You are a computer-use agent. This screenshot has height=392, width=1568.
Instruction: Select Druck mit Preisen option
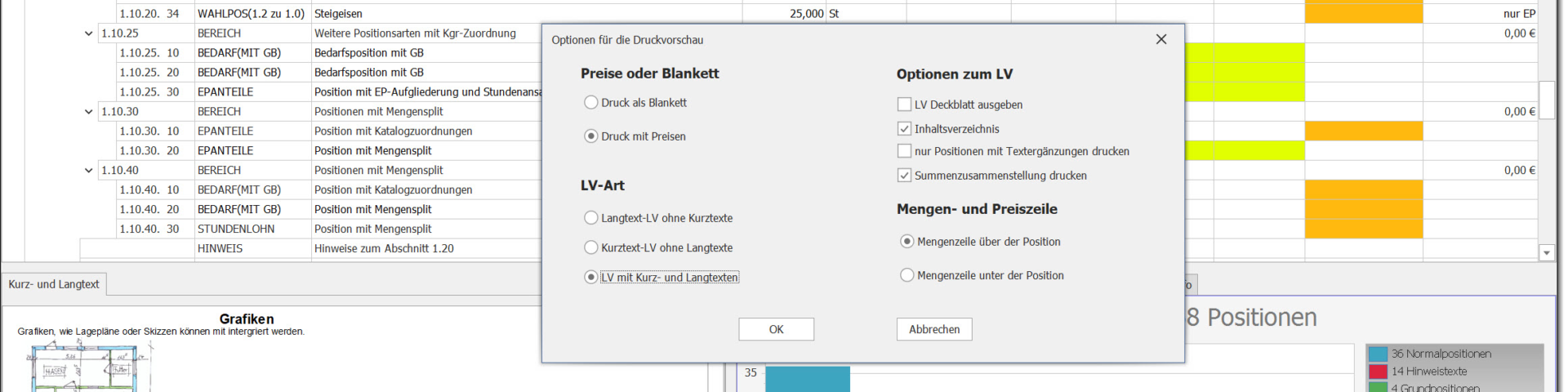[591, 136]
